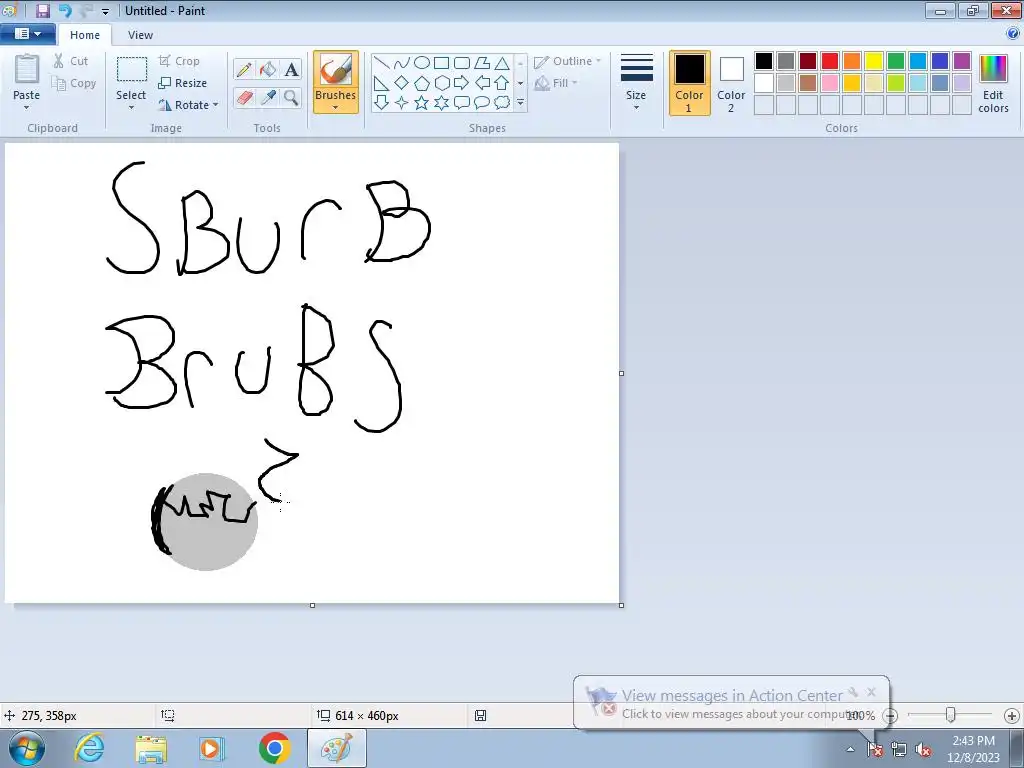Pick the purple color swatch

(961, 61)
